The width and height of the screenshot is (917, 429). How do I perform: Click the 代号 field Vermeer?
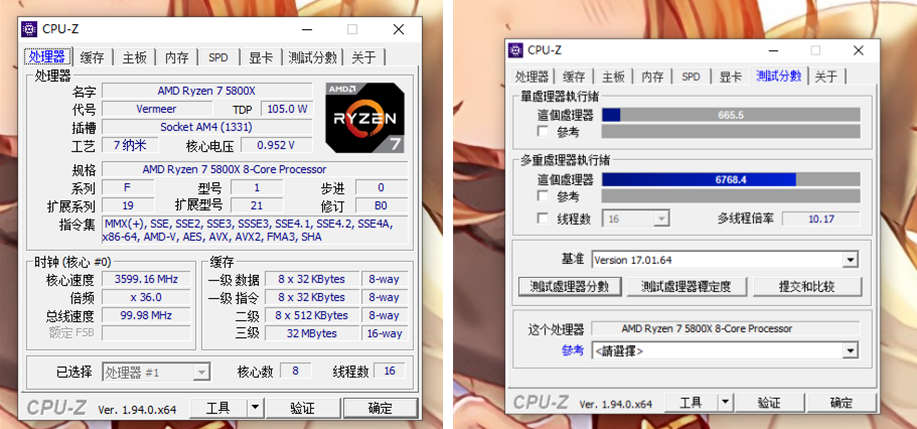tap(157, 109)
